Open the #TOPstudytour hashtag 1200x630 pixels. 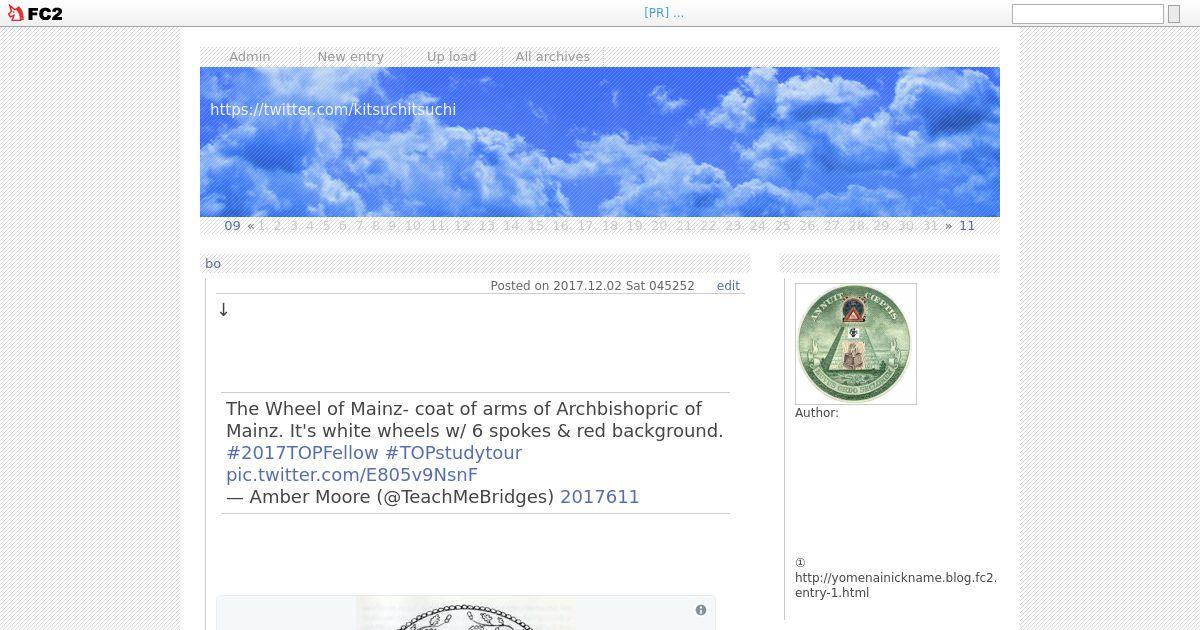coord(454,452)
